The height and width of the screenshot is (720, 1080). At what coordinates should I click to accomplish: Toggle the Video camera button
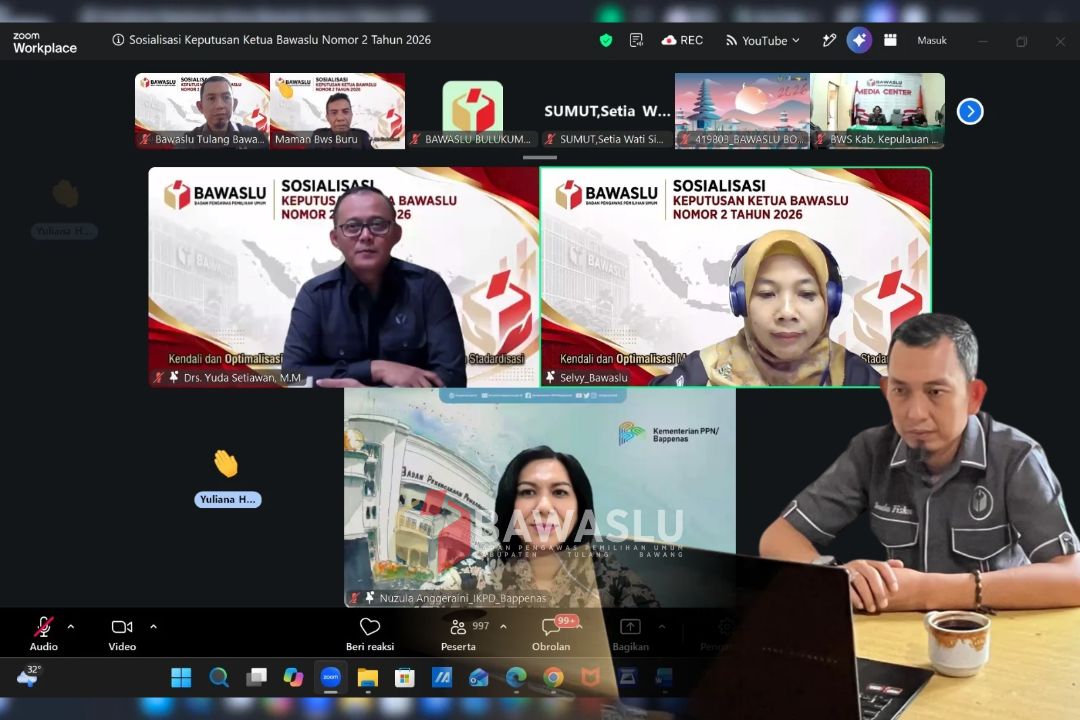tap(122, 634)
